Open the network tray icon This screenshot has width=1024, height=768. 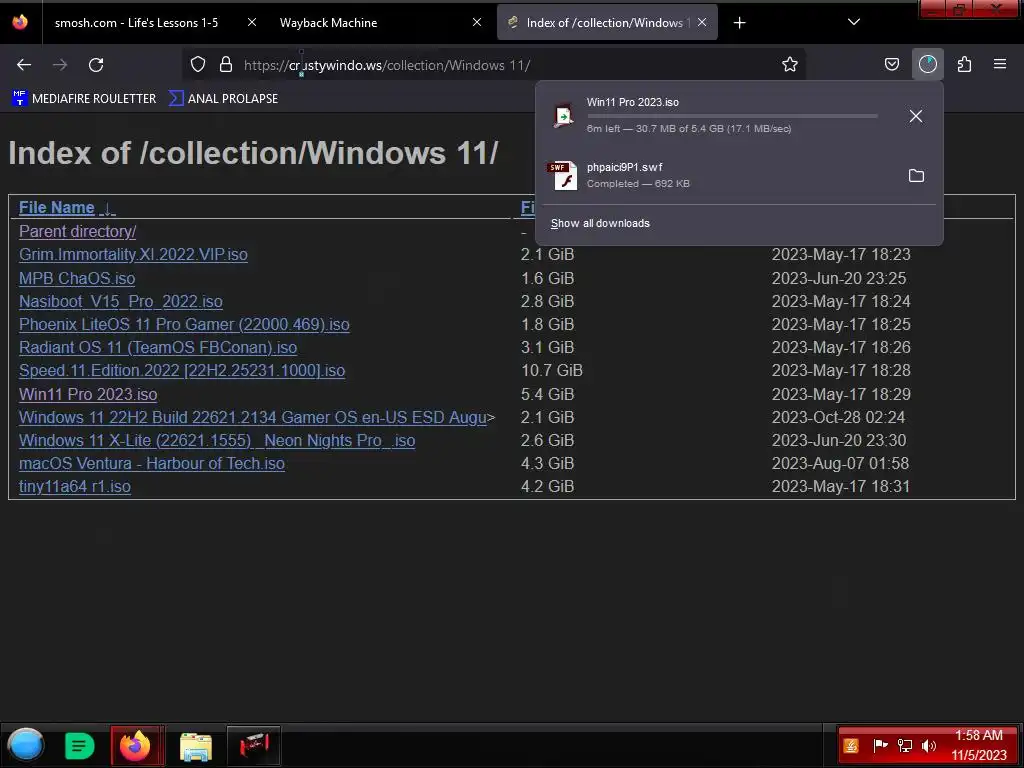click(904, 745)
